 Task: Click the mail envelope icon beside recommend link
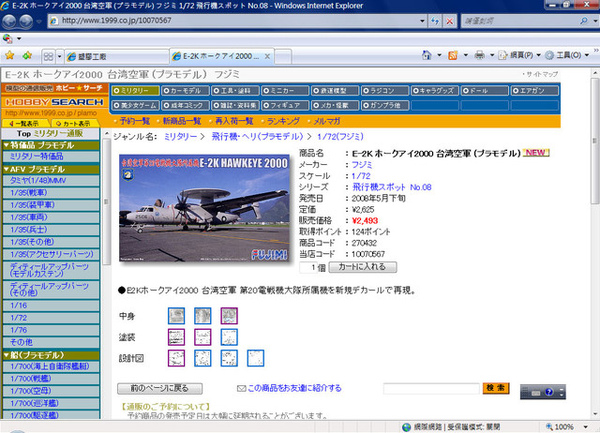[x=241, y=389]
